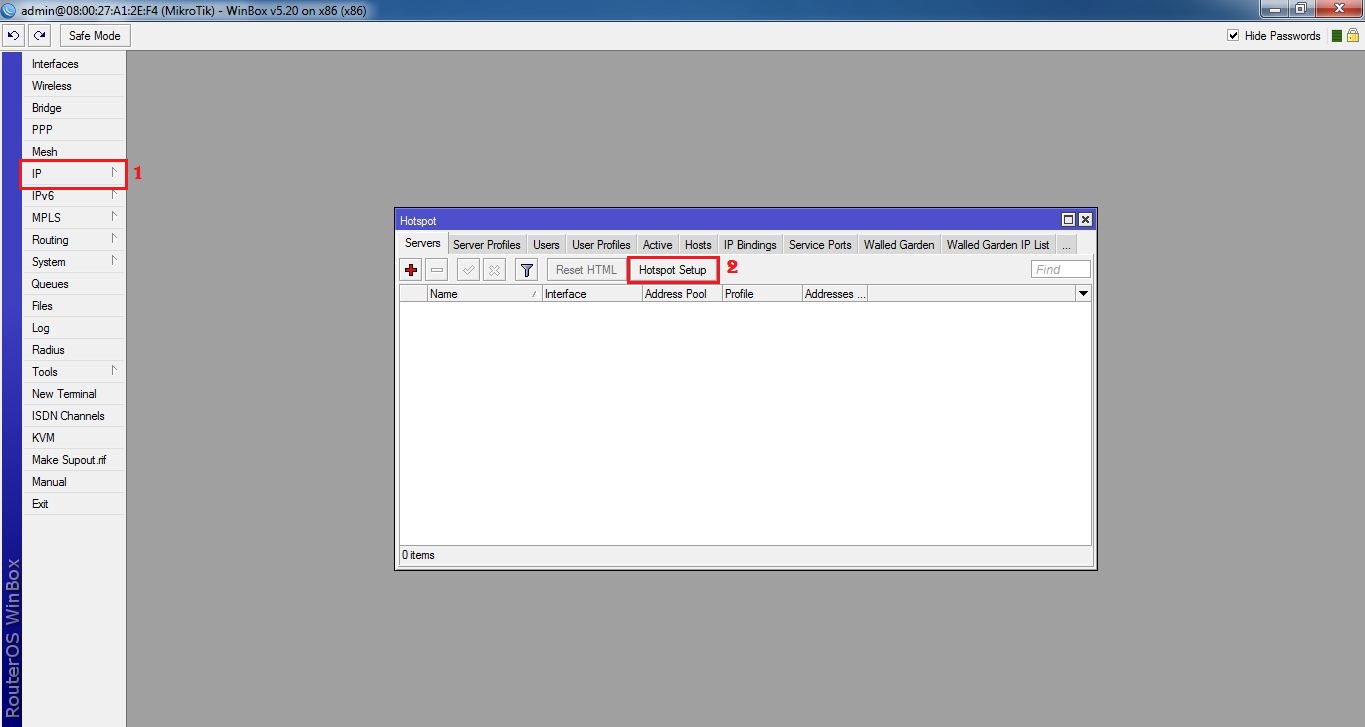The height and width of the screenshot is (727, 1365).
Task: Select the Walled Garden tab
Action: (x=898, y=244)
